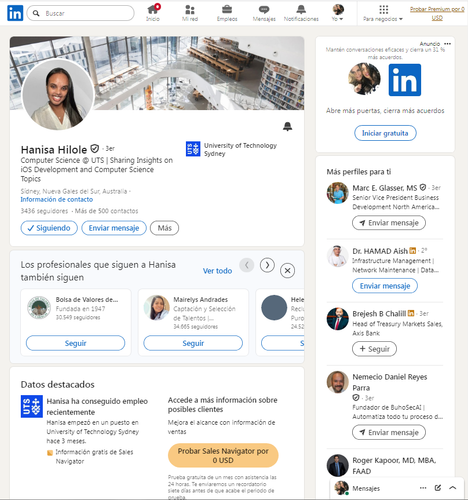This screenshot has width=468, height=500.
Task: Advance carousel with next arrow
Action: click(267, 265)
